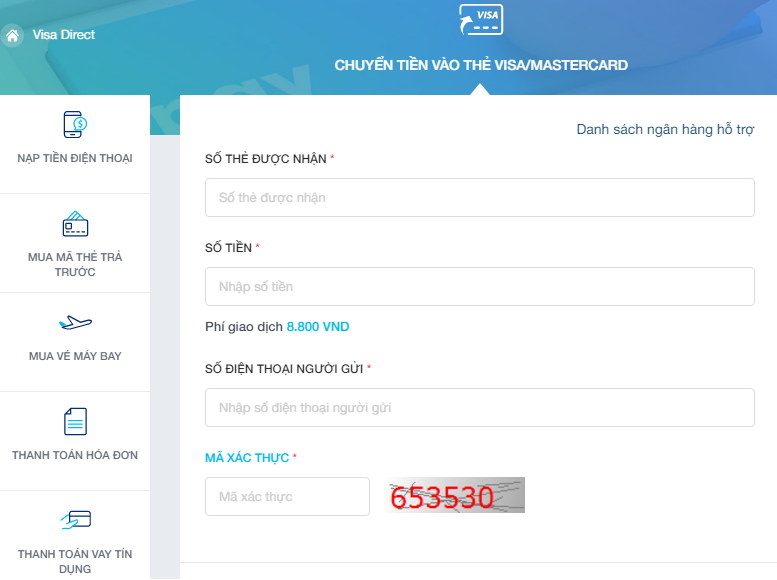Screen dimensions: 777x580
Task: Open Danh sách ngân hàng hỗ trợ link
Action: (x=665, y=129)
